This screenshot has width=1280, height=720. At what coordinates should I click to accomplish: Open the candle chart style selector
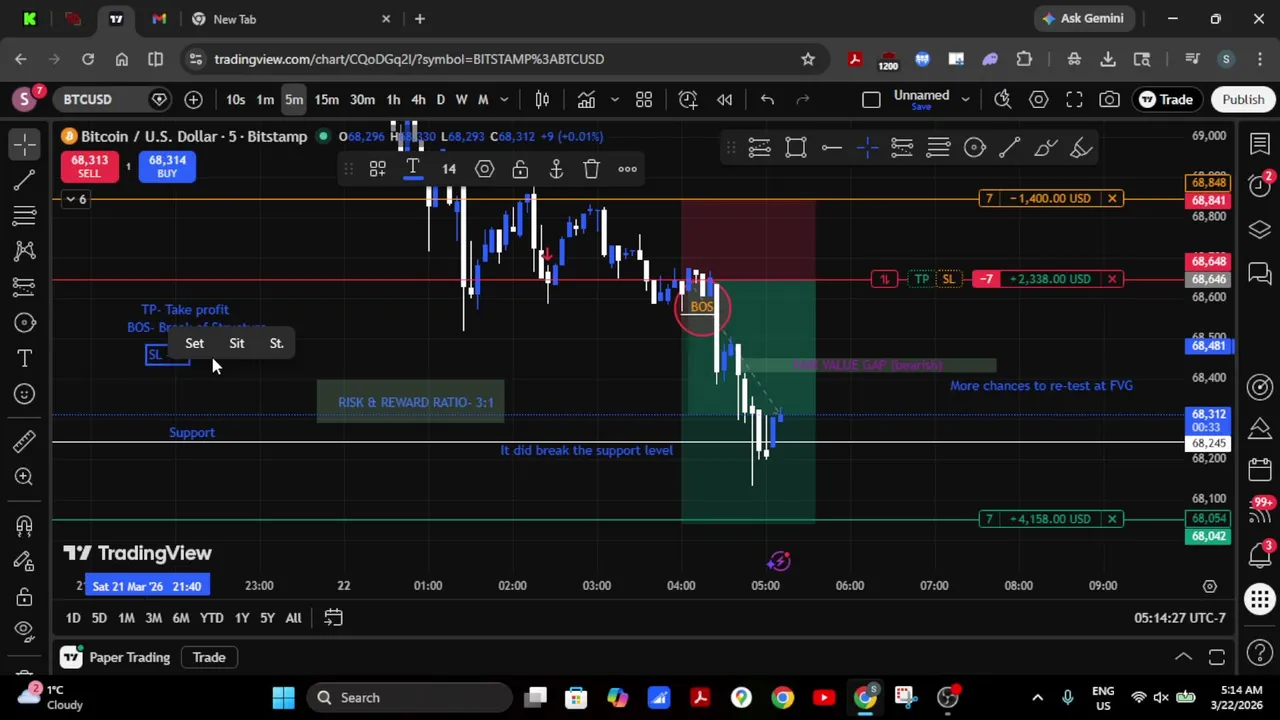point(542,99)
